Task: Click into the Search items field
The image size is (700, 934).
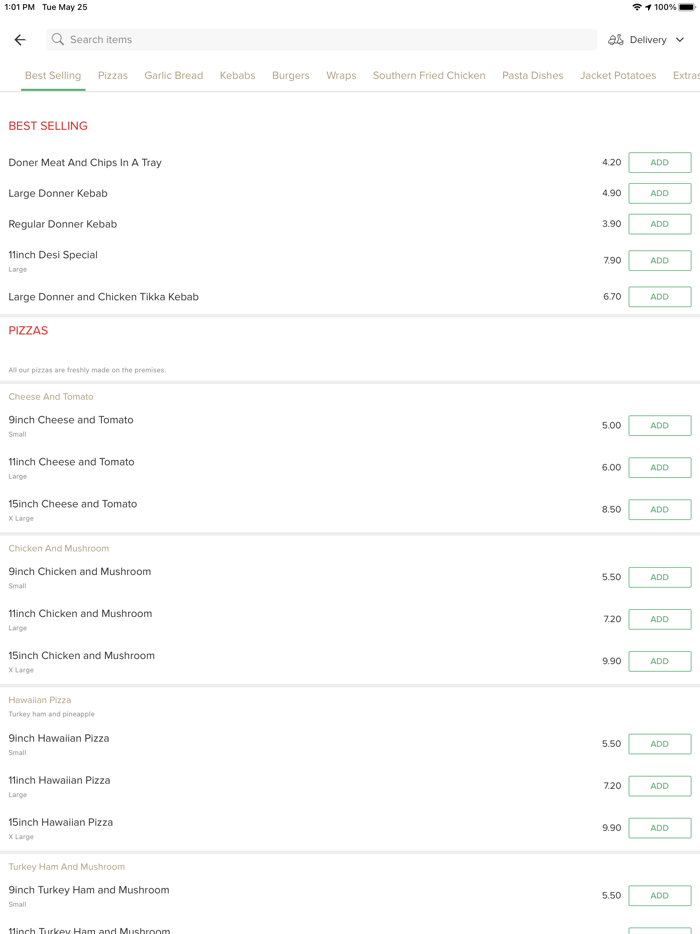Action: point(320,40)
